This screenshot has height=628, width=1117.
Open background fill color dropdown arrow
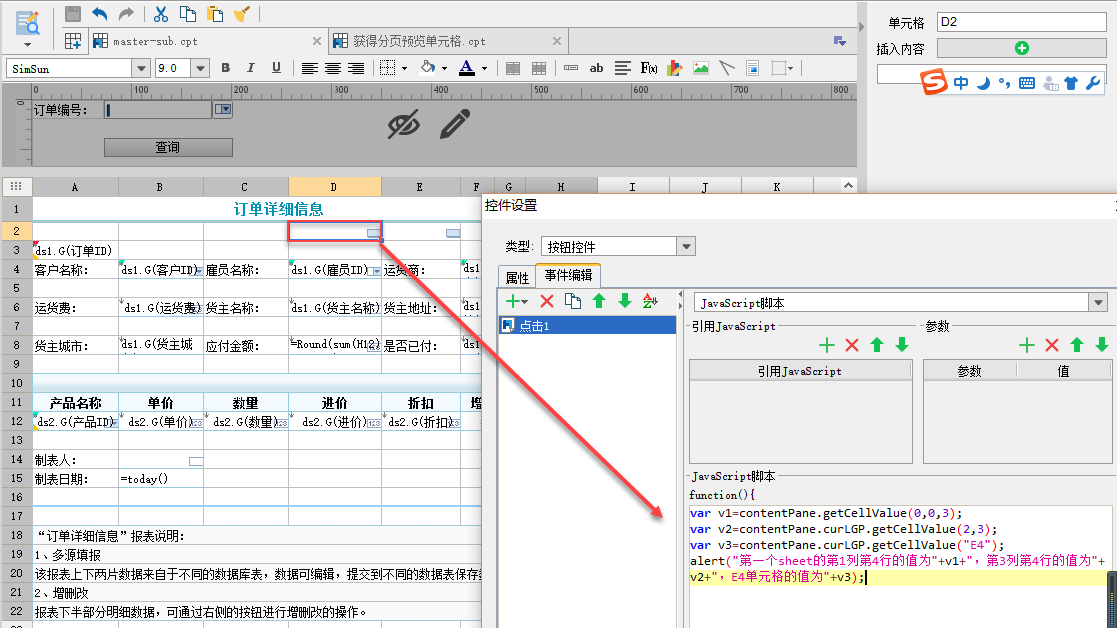coord(445,69)
